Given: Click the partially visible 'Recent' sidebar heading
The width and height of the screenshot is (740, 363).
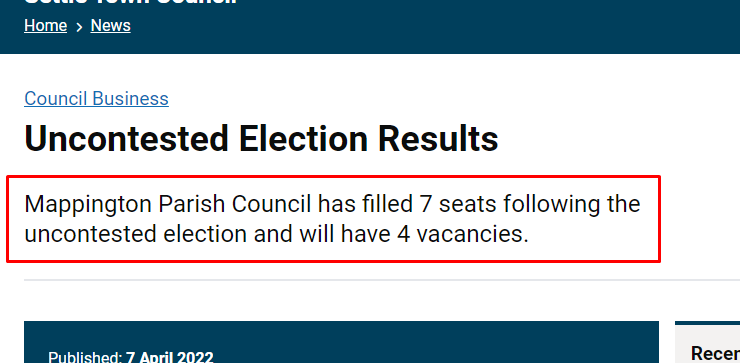Looking at the screenshot, I should point(715,353).
